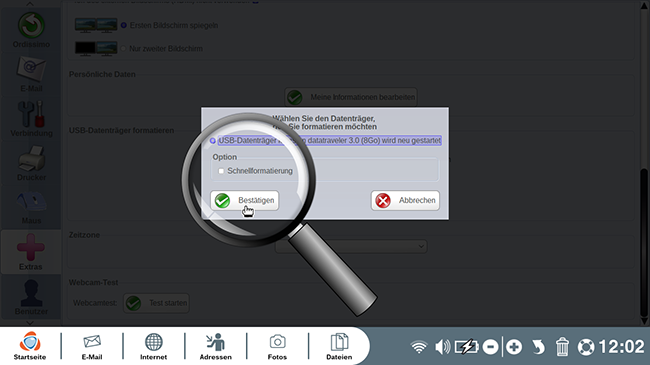This screenshot has height=365, width=650.
Task: Click the scrollbar down arrow
Action: (644, 320)
